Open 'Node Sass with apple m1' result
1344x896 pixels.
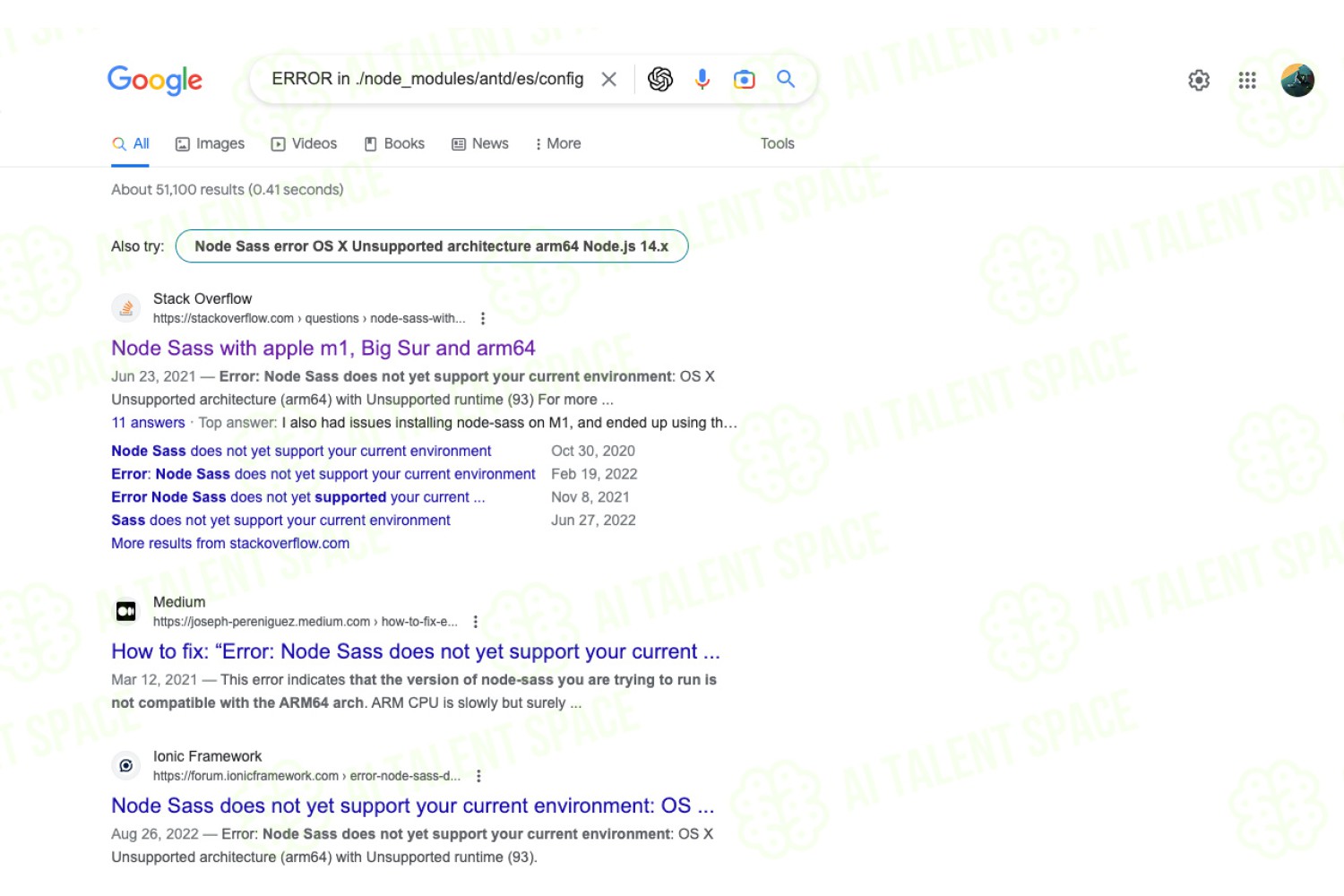pyautogui.click(x=323, y=348)
